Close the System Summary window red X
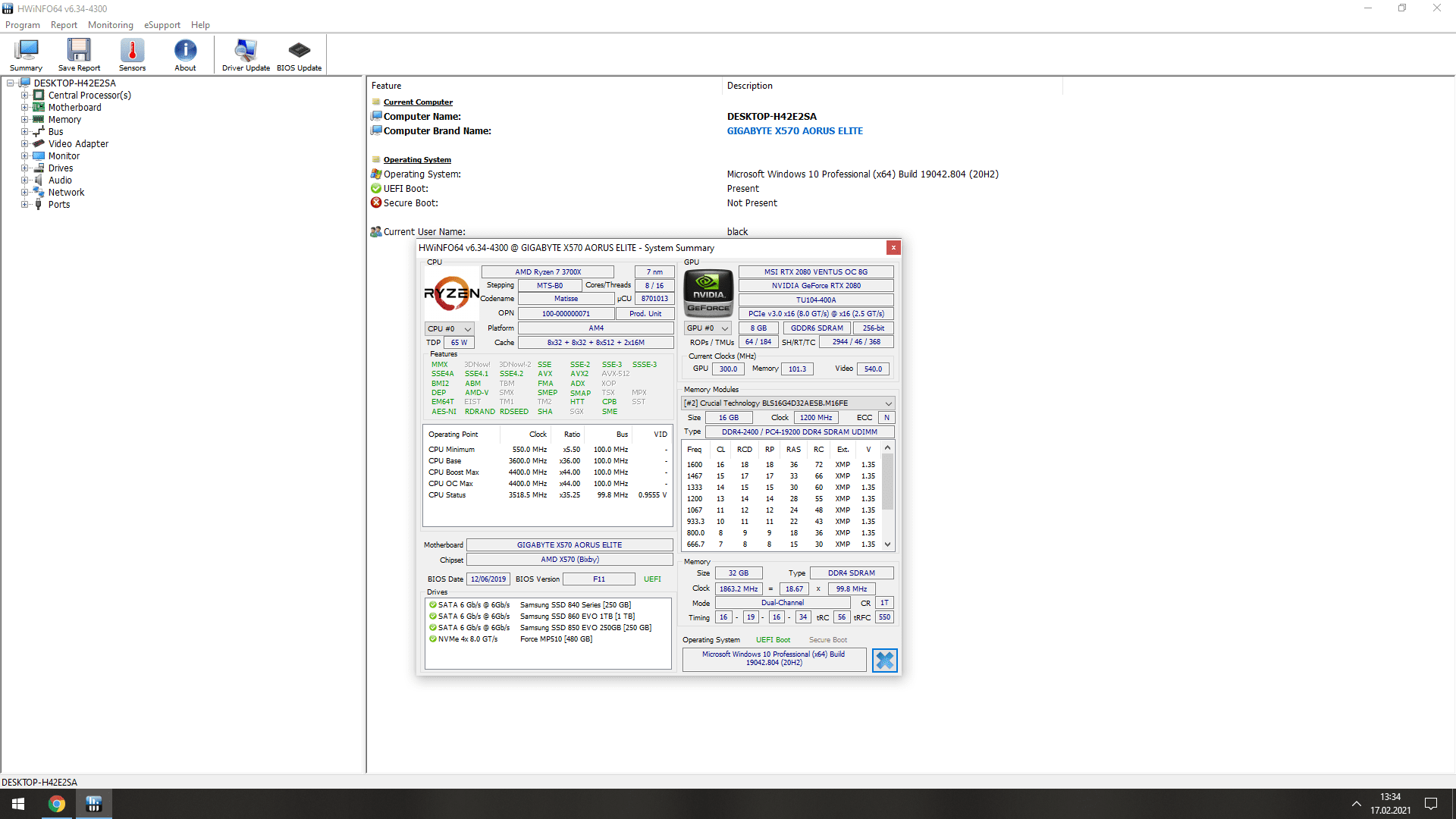The image size is (1456, 819). (893, 248)
